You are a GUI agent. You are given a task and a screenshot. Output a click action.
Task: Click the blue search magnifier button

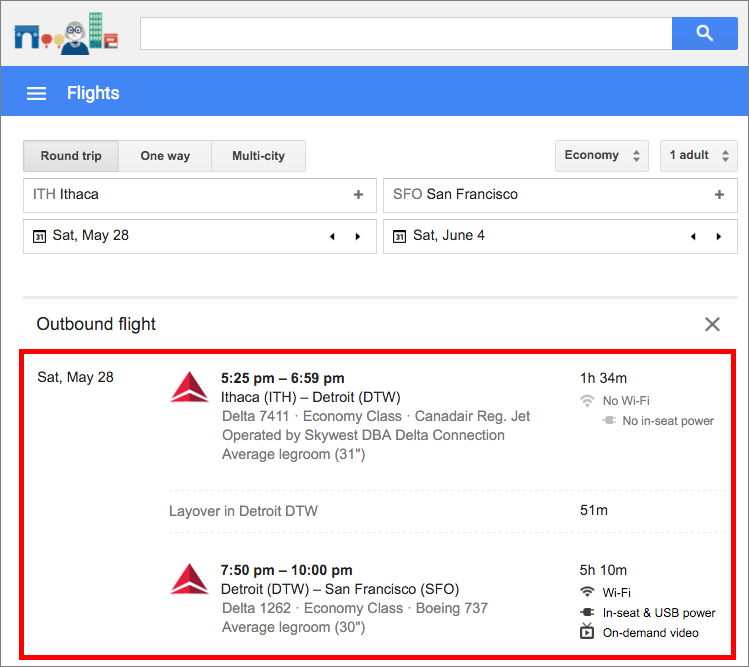(705, 33)
